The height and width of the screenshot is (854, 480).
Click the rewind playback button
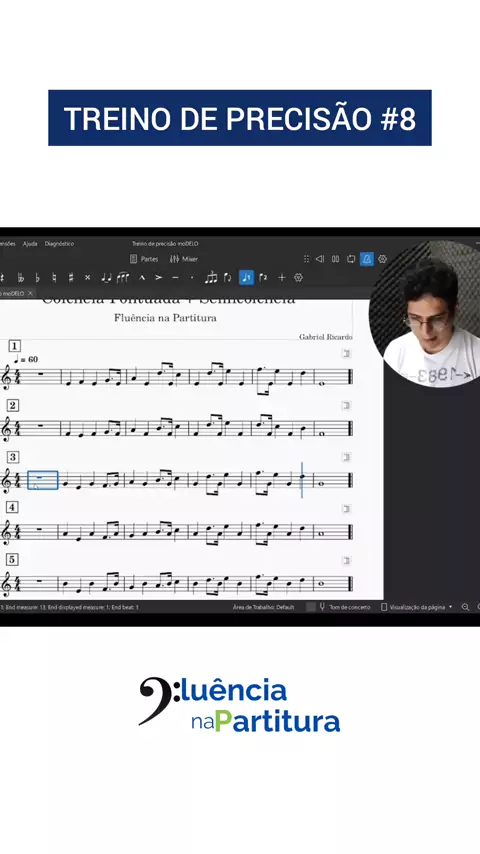320,259
